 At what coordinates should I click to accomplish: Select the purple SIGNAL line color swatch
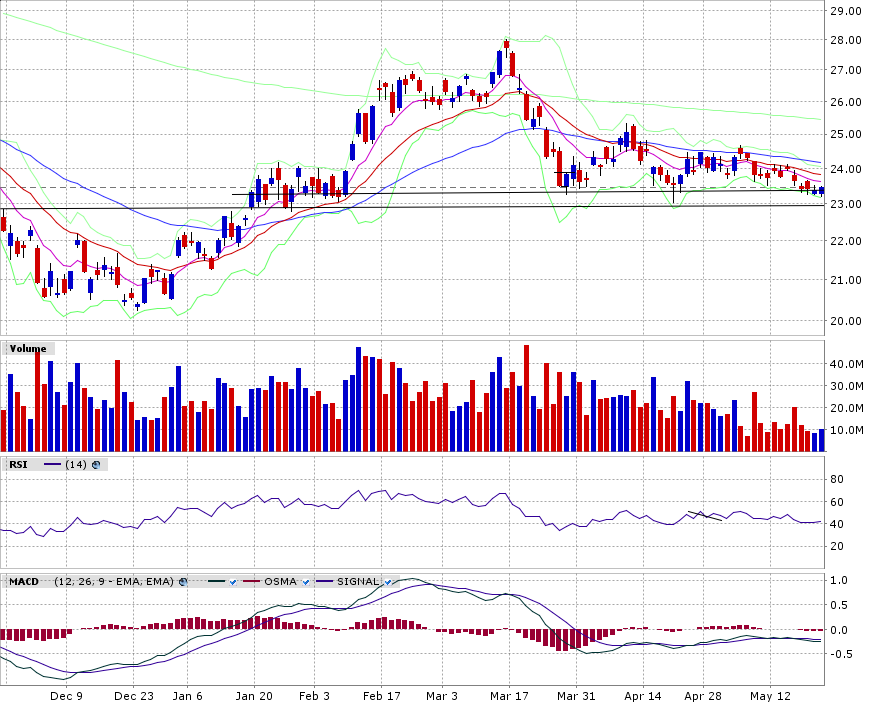326,581
